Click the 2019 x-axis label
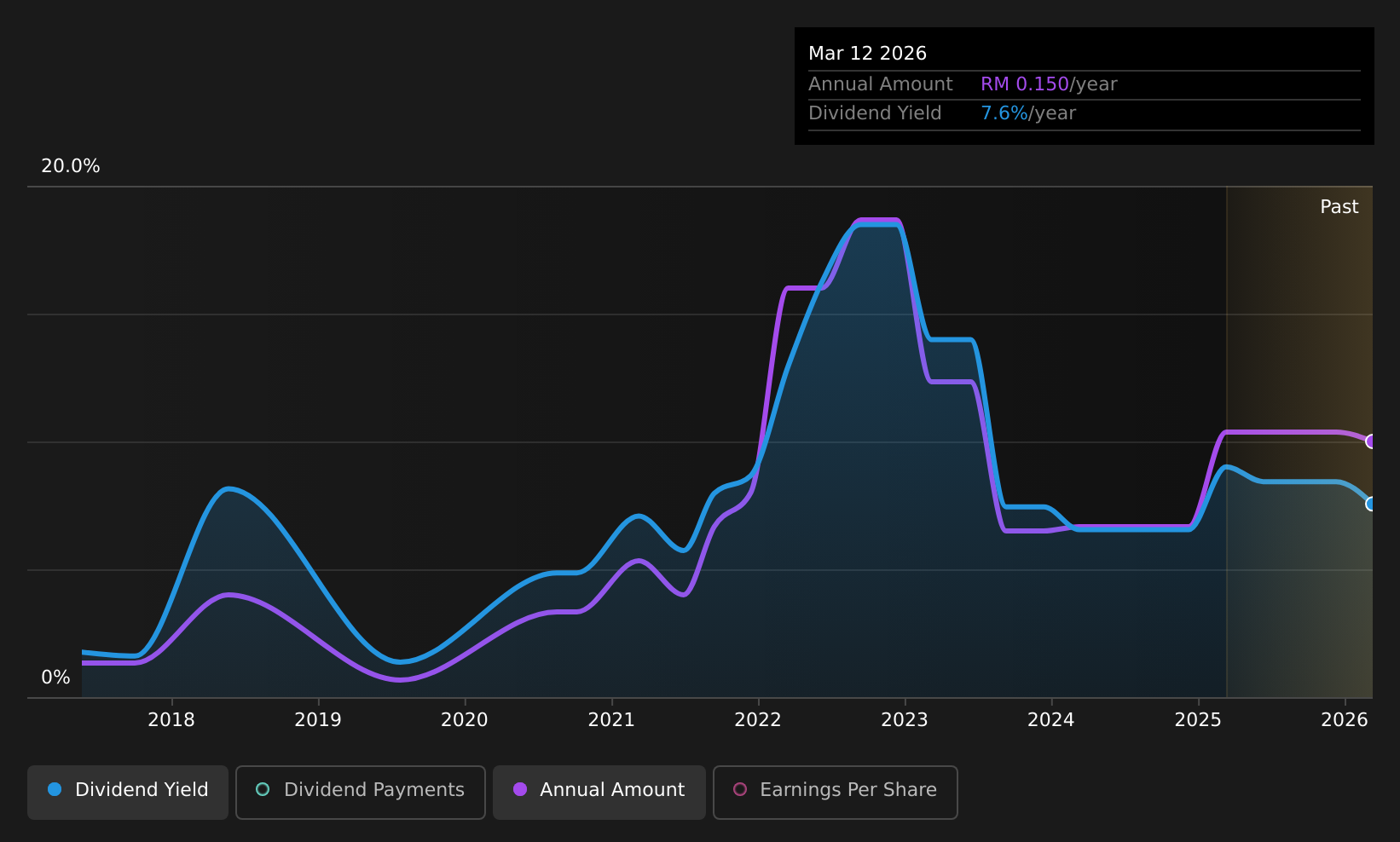The image size is (1400, 842). 318,720
